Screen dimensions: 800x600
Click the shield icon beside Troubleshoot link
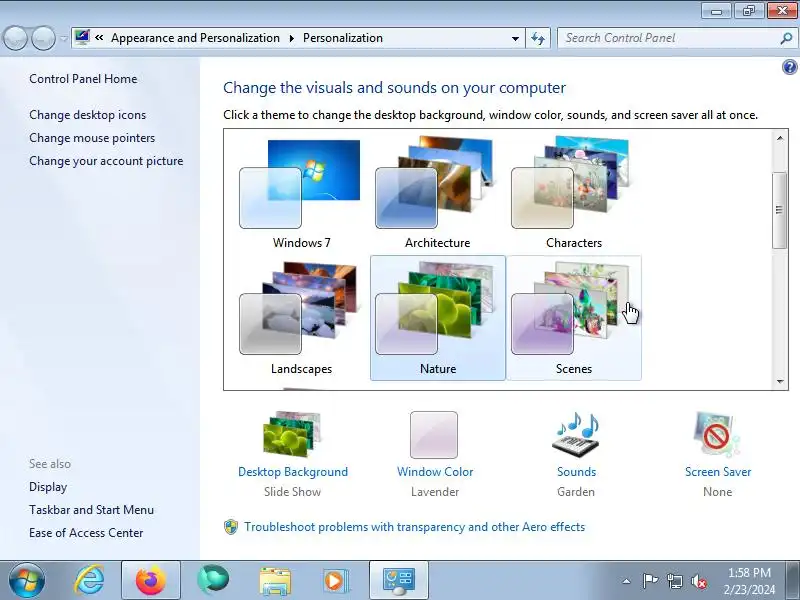pos(231,527)
